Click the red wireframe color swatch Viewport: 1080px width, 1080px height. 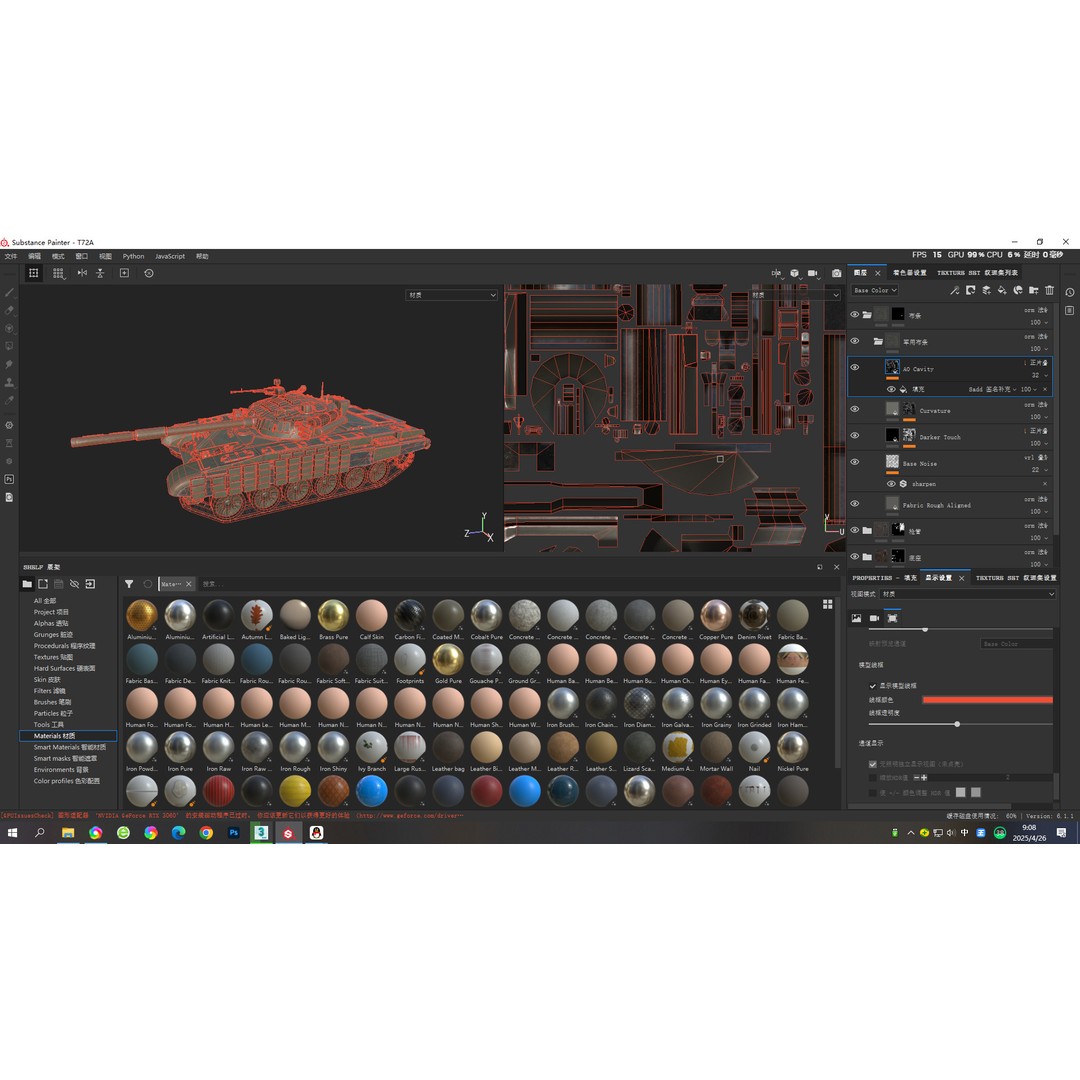[x=988, y=700]
